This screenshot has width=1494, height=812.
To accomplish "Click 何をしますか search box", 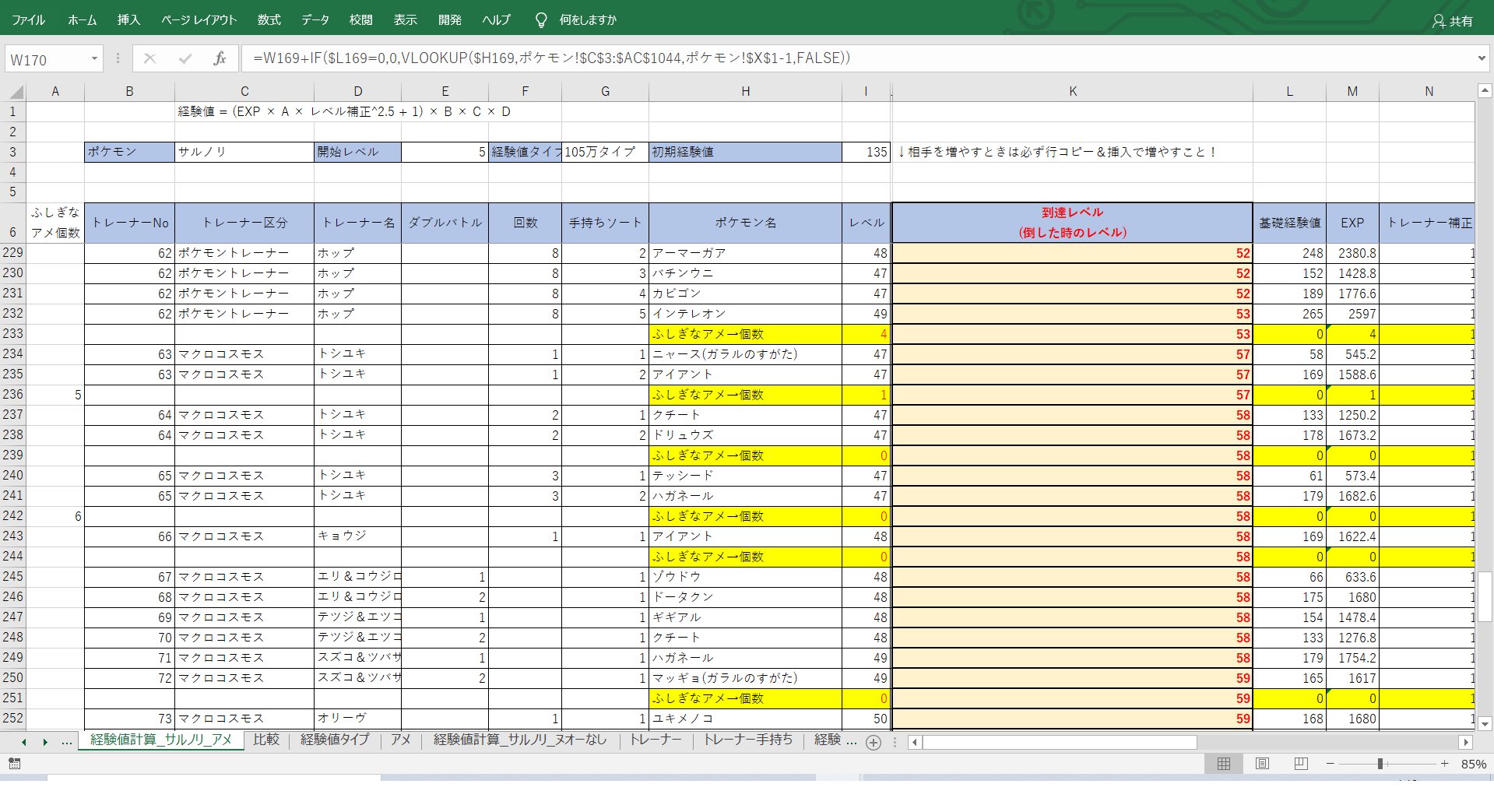I will click(588, 20).
